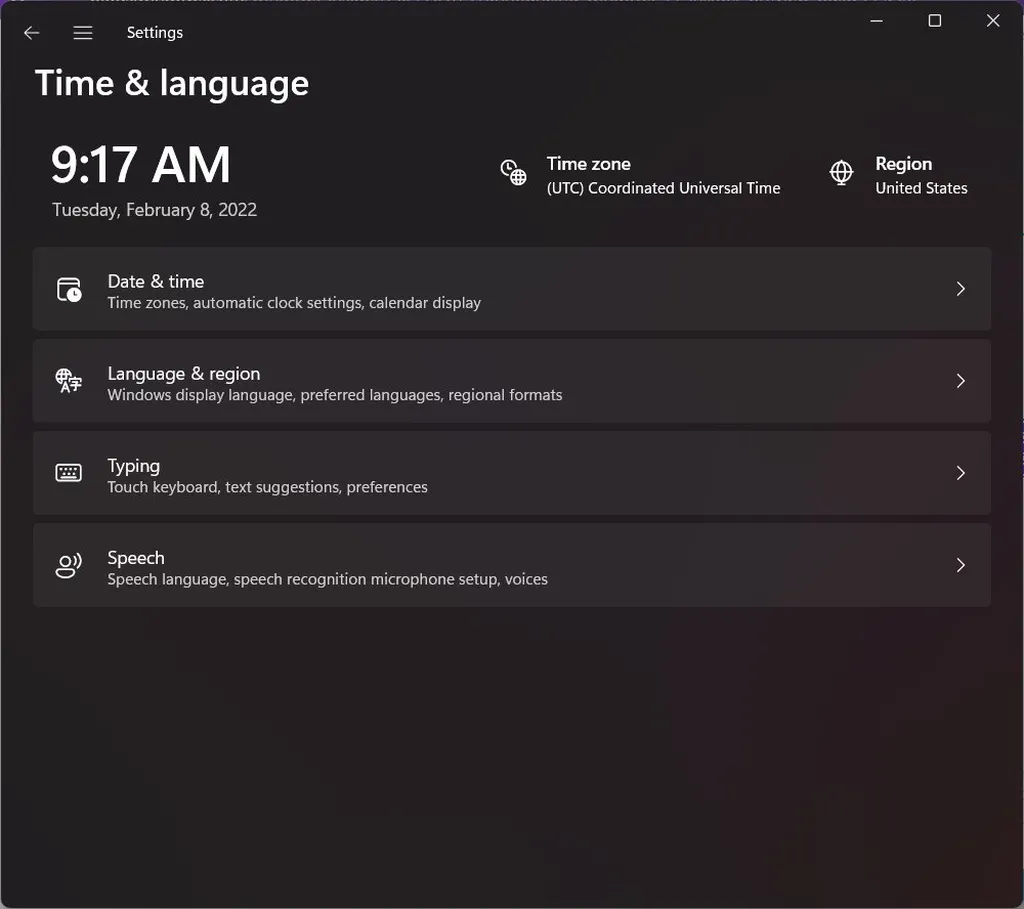1024x909 pixels.
Task: Close the Settings window
Action: (x=993, y=21)
